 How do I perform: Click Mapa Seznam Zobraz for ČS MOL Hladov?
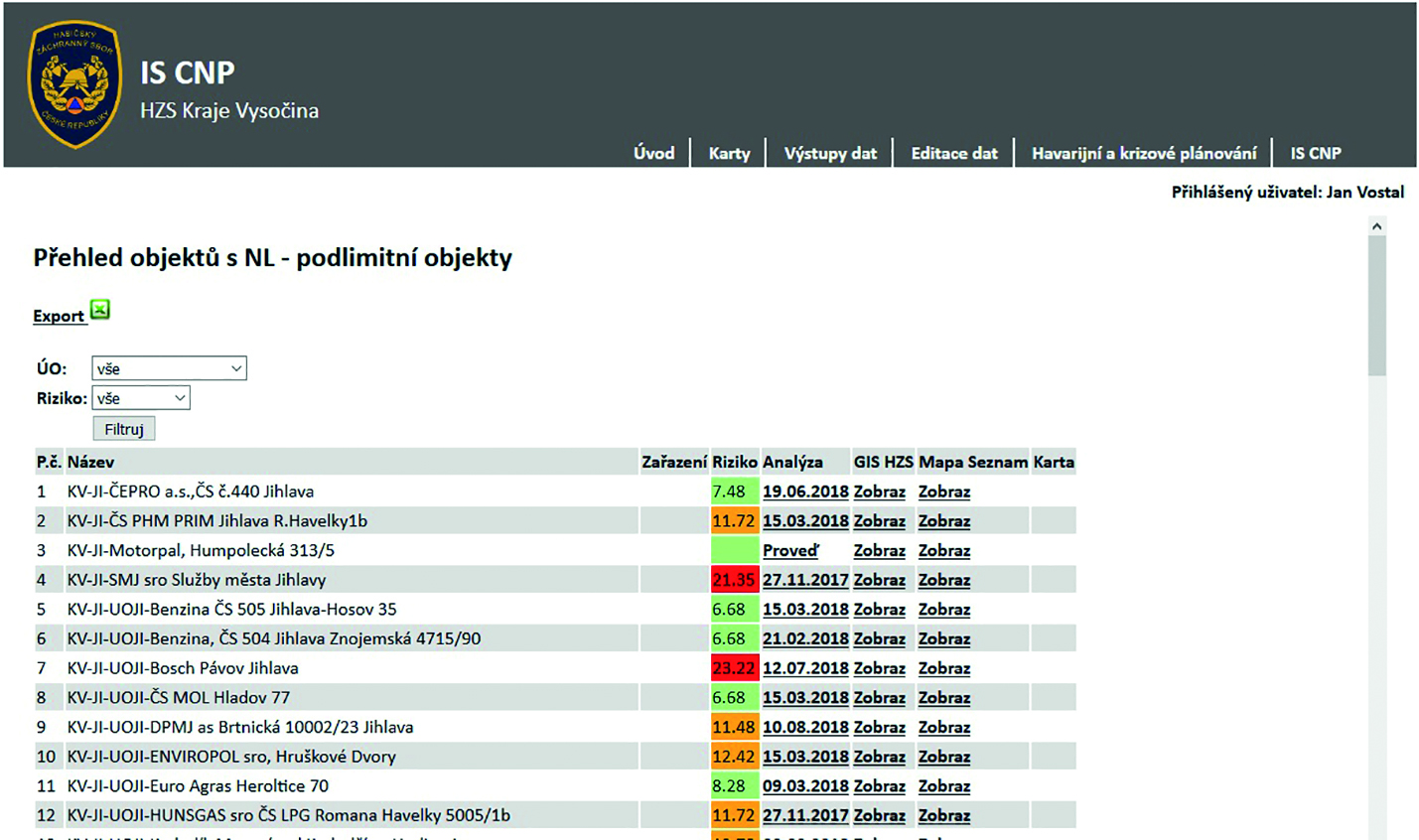[944, 698]
